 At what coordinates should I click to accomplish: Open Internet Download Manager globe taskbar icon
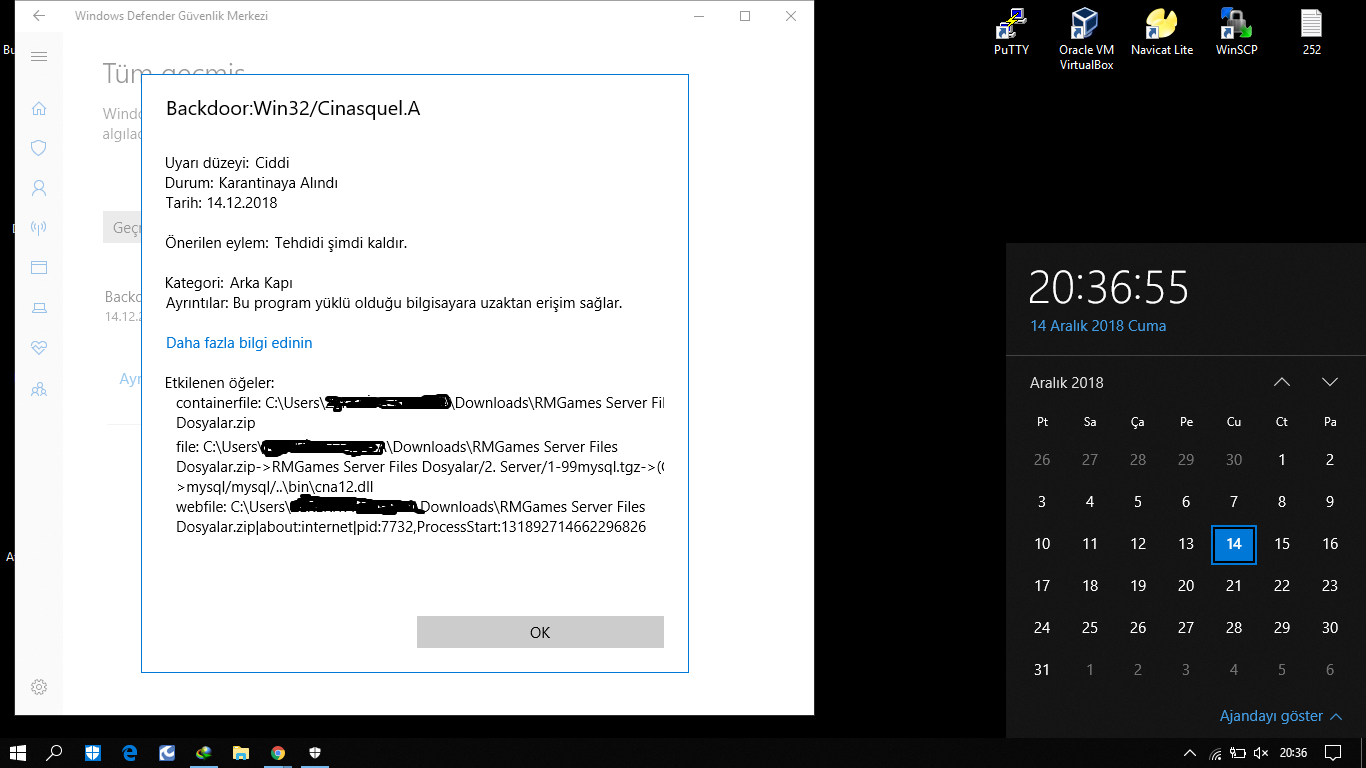coord(204,753)
